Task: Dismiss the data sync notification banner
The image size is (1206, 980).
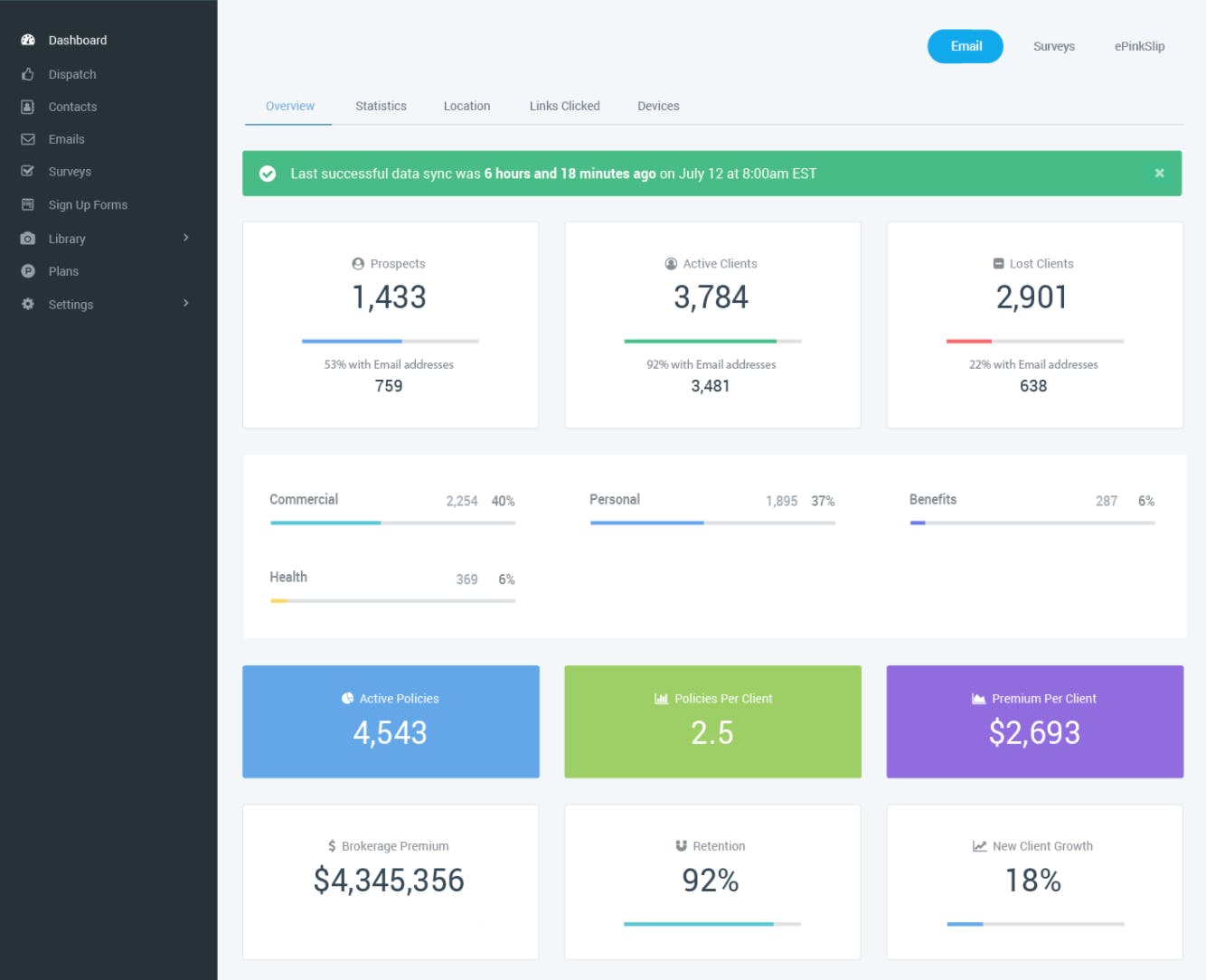Action: (x=1159, y=173)
